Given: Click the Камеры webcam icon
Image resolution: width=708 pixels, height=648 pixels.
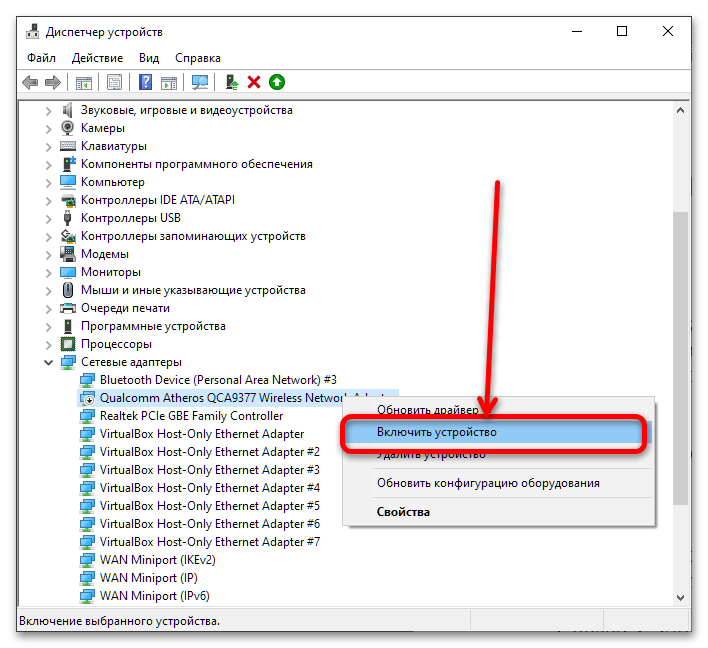Looking at the screenshot, I should pyautogui.click(x=68, y=128).
